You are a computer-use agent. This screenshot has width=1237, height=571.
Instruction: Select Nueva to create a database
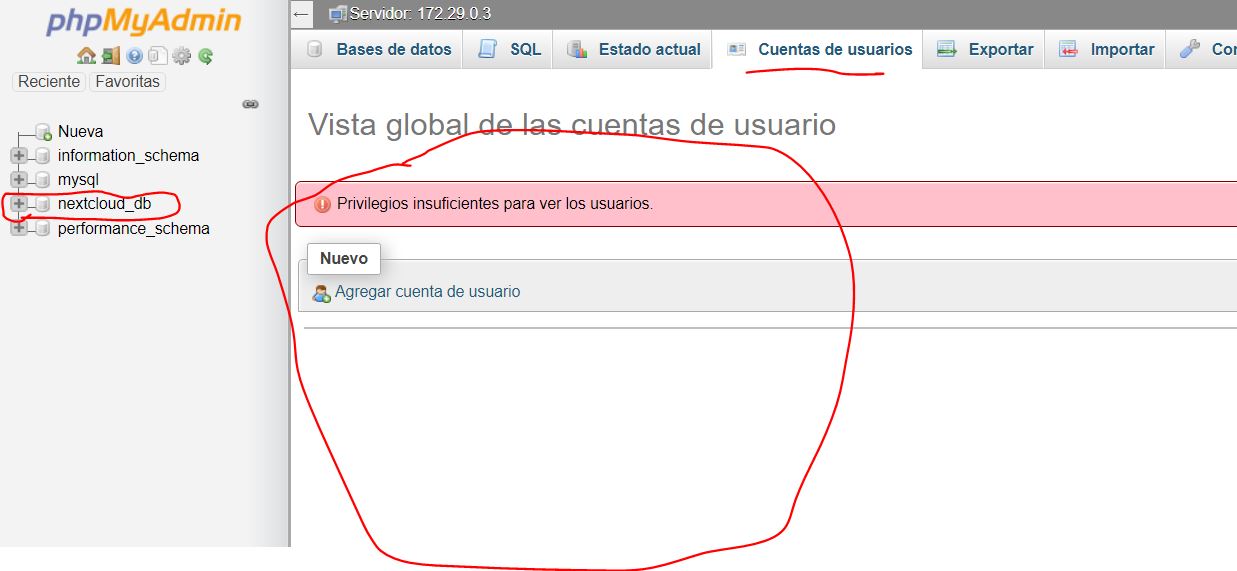click(80, 132)
